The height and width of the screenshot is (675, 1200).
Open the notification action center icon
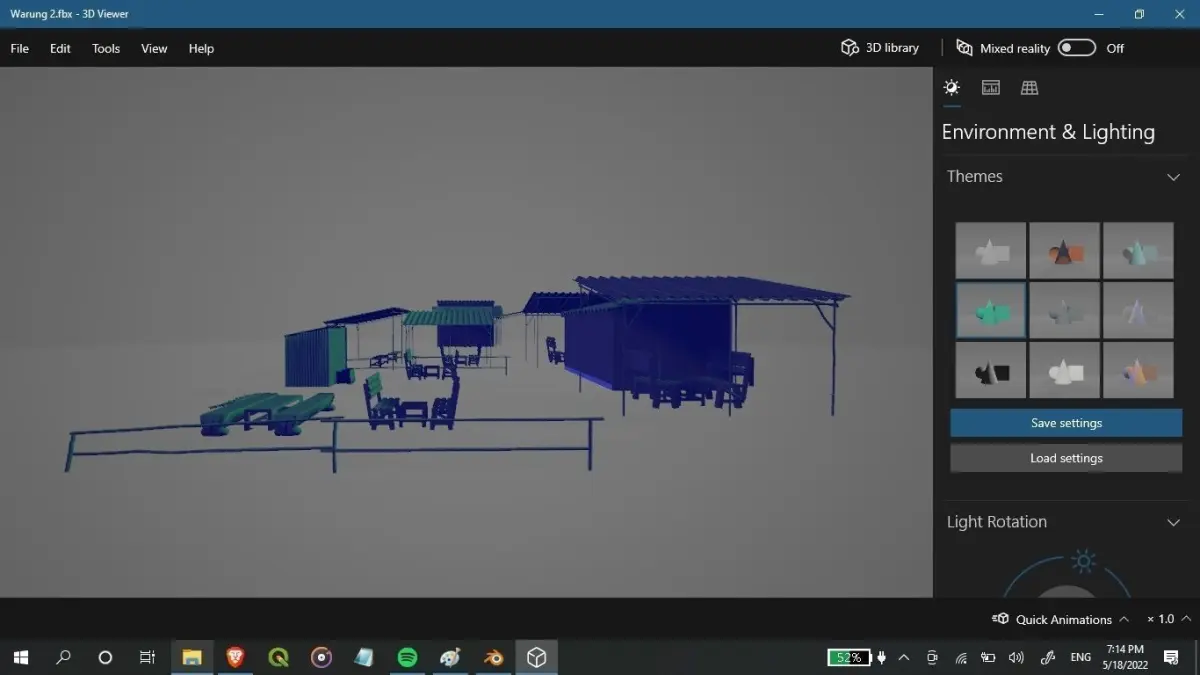pos(1171,657)
